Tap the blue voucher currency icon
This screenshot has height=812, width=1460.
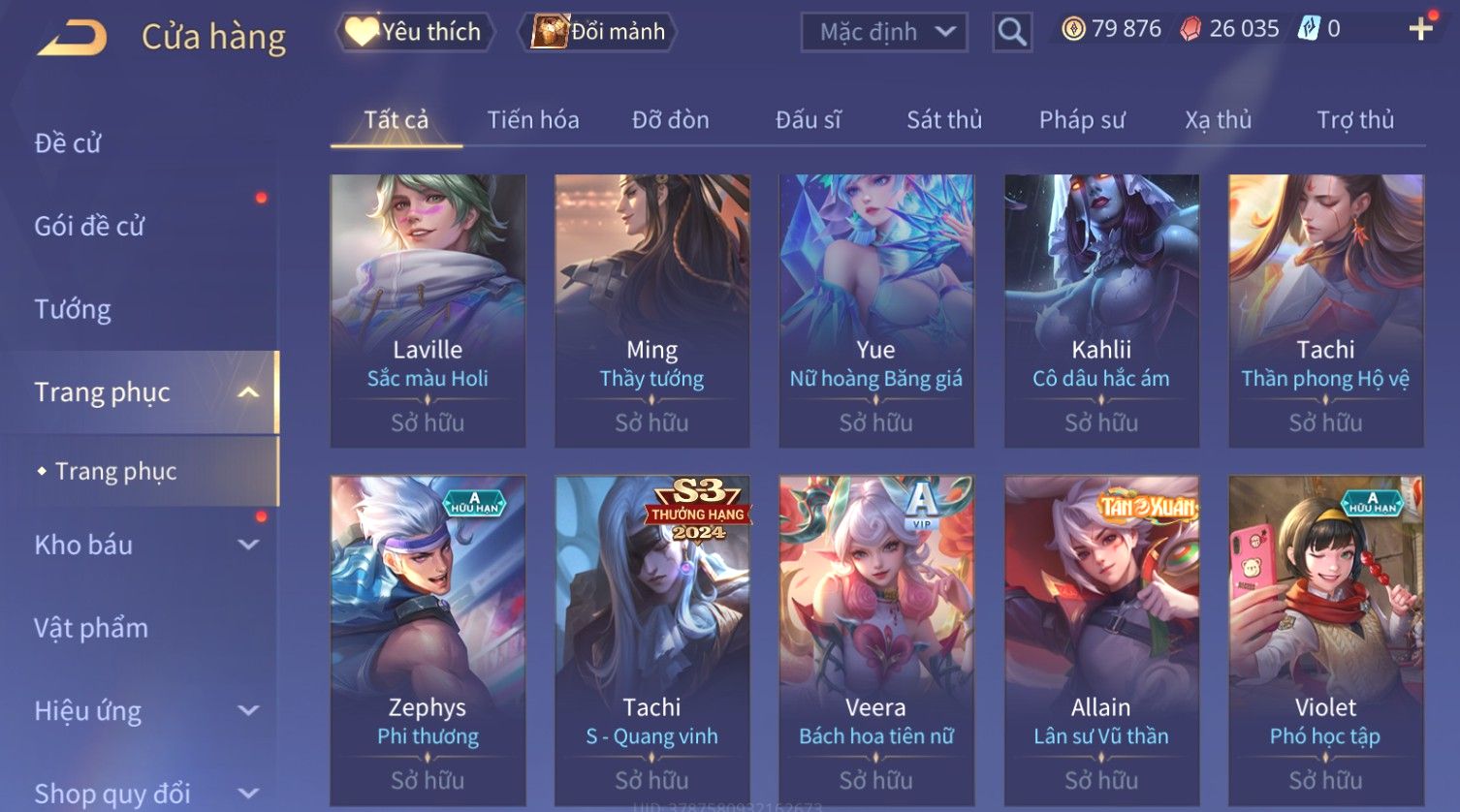[1309, 28]
